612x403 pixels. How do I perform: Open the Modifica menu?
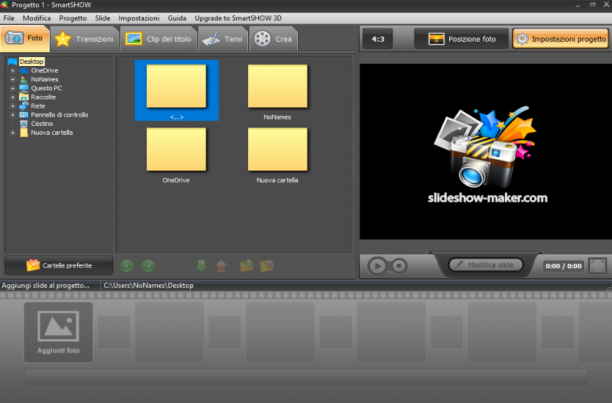pyautogui.click(x=36, y=18)
